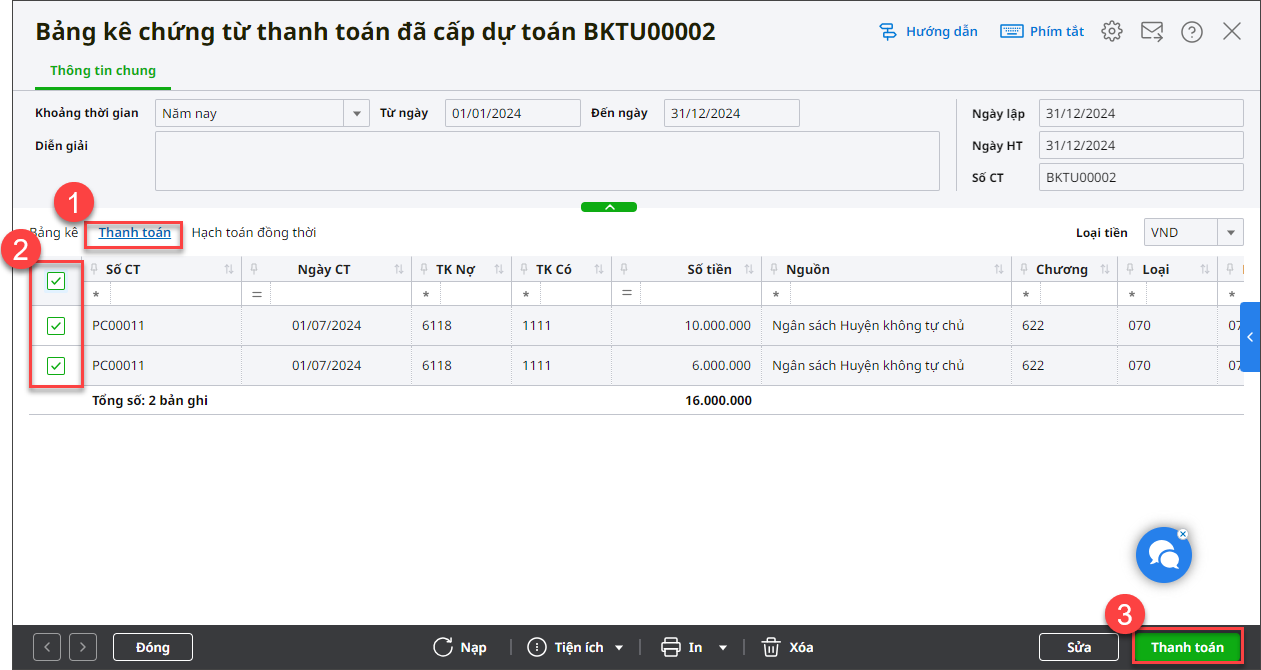
Task: Sort by the Chương column
Action: pyautogui.click(x=1106, y=270)
